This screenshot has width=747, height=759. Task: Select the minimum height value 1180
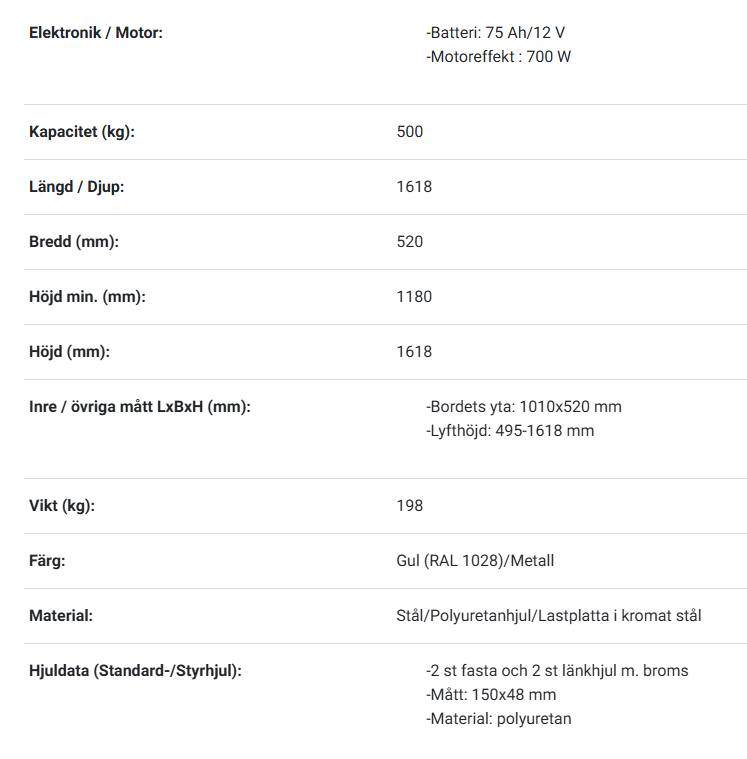(x=414, y=297)
